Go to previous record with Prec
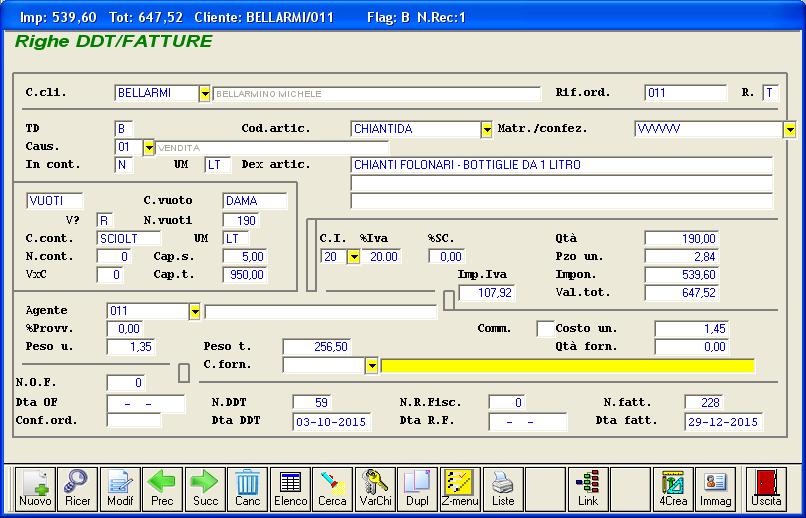Viewport: 806px width, 518px height. click(162, 489)
